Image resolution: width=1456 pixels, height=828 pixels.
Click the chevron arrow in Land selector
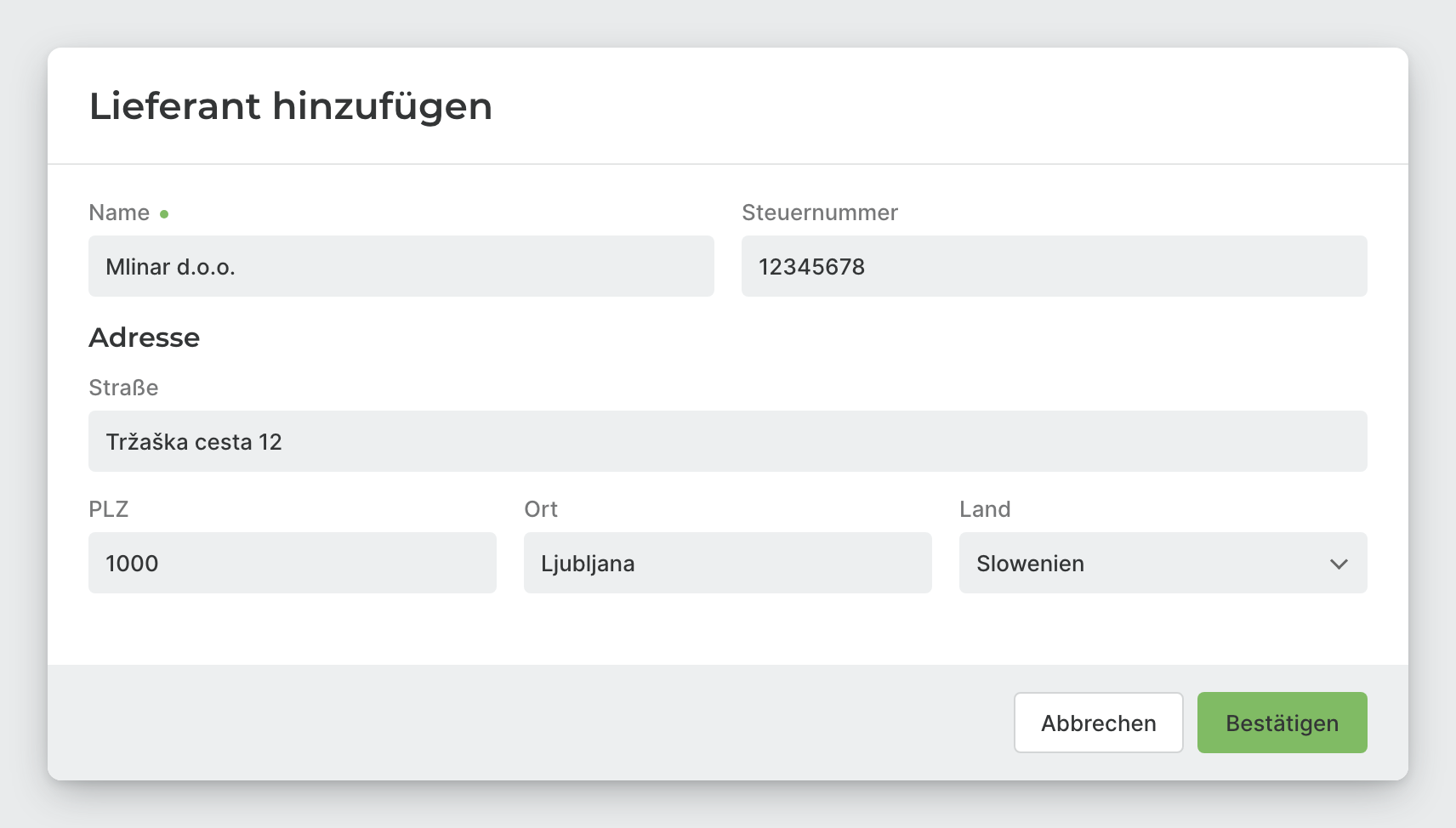click(x=1339, y=564)
